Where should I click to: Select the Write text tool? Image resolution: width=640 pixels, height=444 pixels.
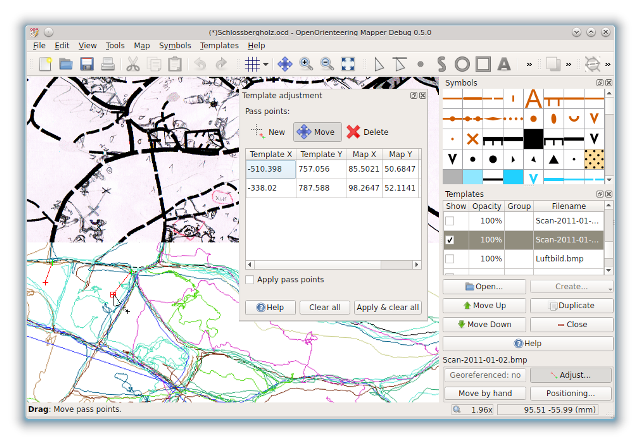point(504,64)
